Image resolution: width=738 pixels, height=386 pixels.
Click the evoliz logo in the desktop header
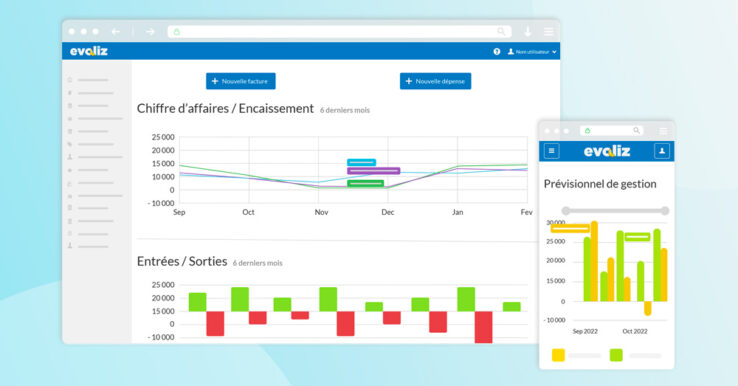(x=89, y=51)
